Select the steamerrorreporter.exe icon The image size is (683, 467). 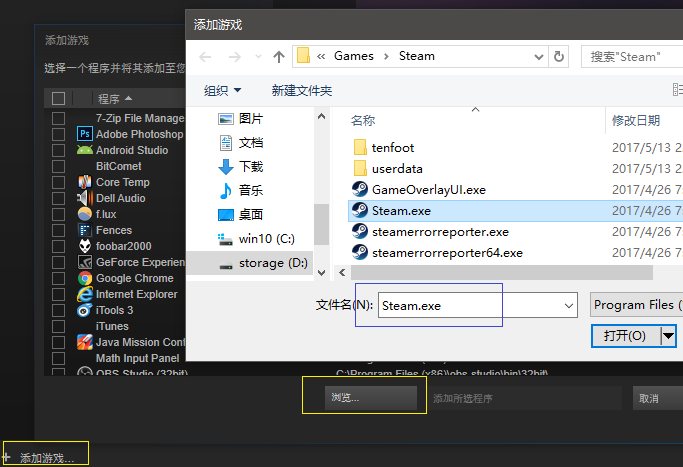pyautogui.click(x=360, y=231)
